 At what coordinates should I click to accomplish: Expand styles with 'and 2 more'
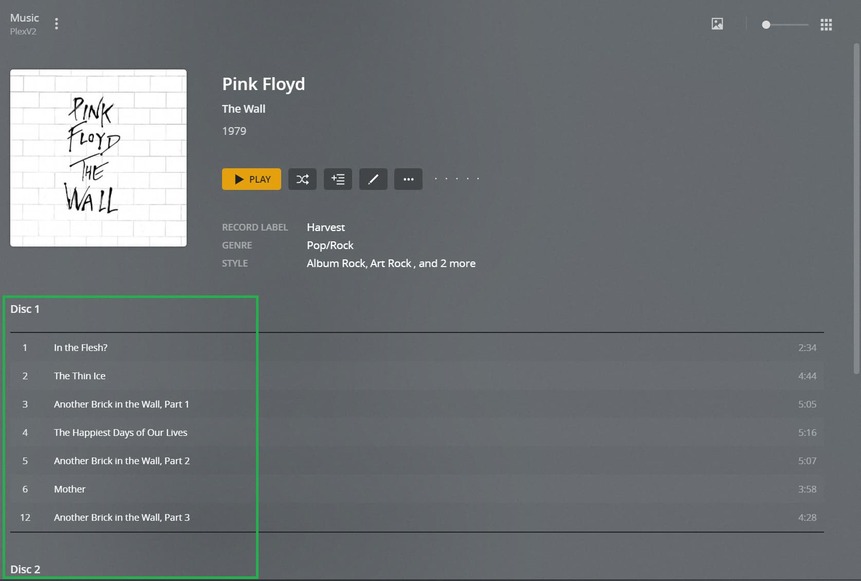click(x=447, y=264)
